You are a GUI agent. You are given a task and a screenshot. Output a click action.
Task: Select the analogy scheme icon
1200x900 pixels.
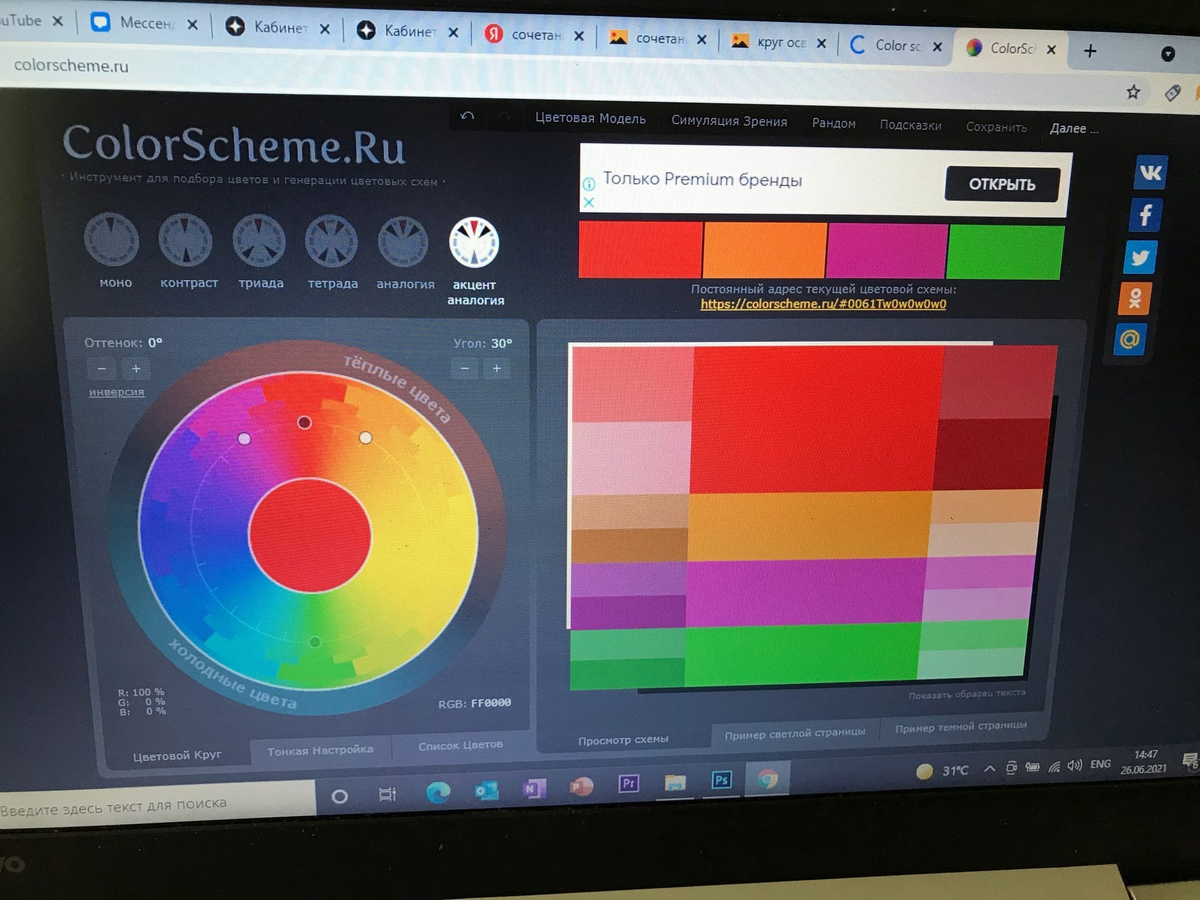tap(404, 243)
